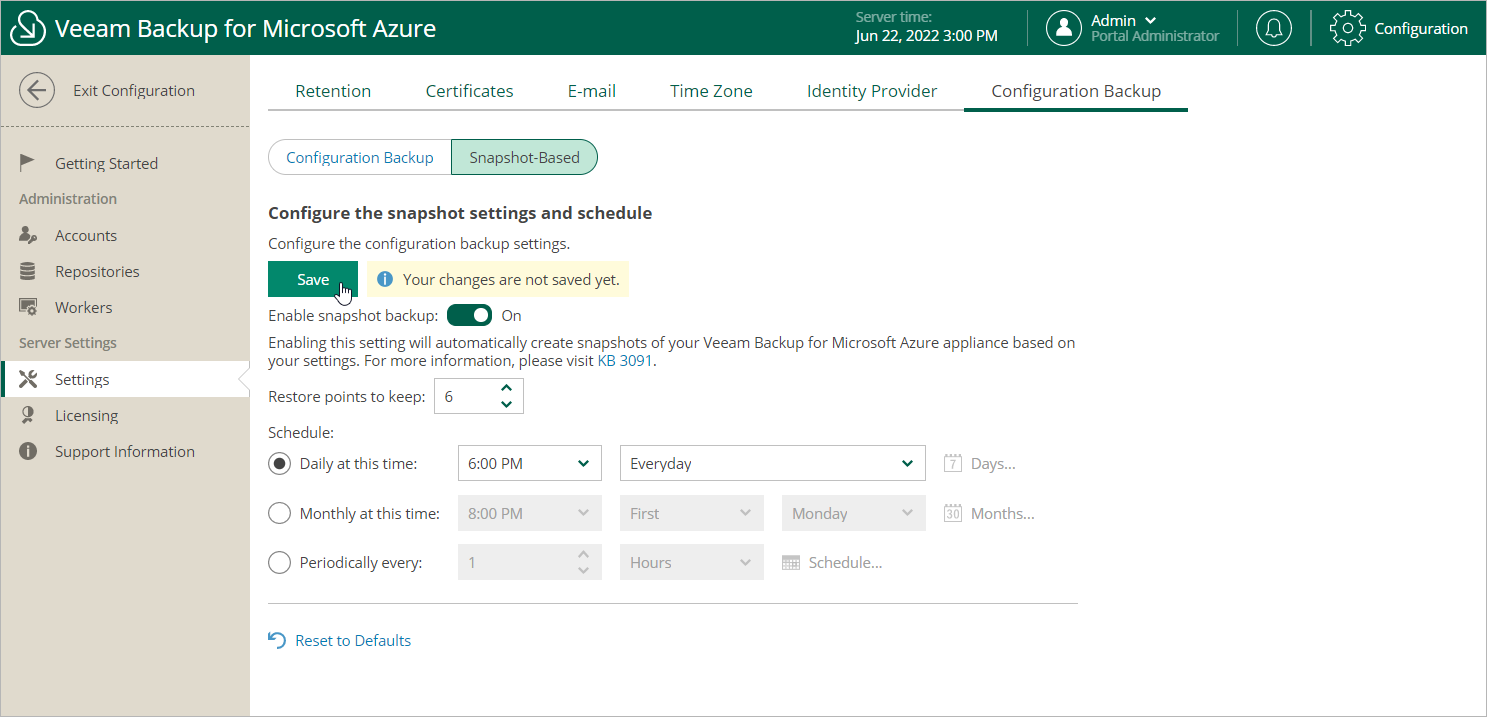Click the Getting Started flag icon
This screenshot has width=1487, height=717.
pos(28,163)
